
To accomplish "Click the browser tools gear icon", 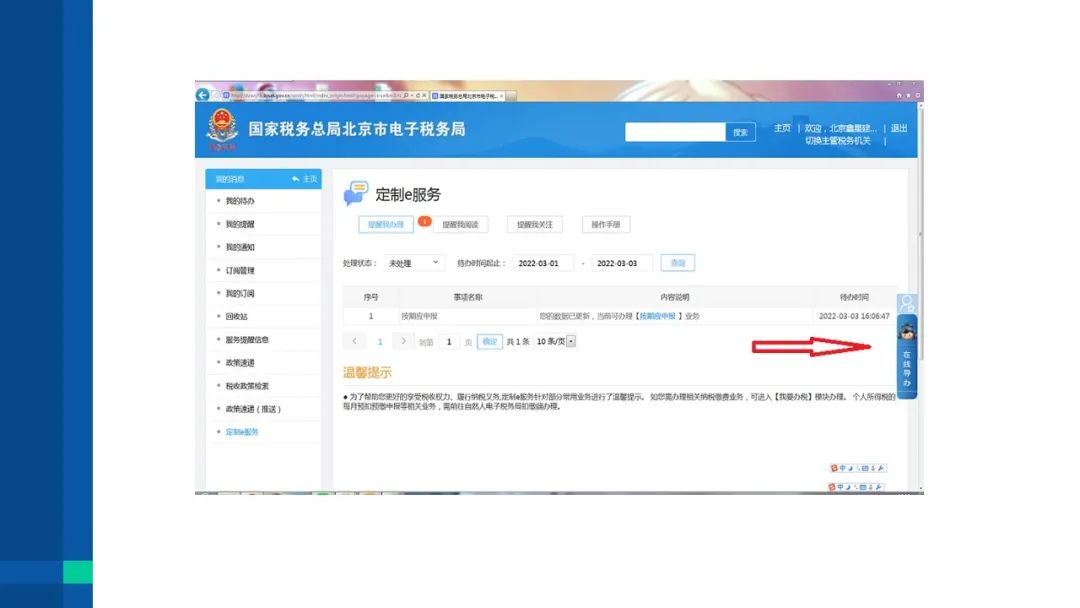I will [x=917, y=96].
